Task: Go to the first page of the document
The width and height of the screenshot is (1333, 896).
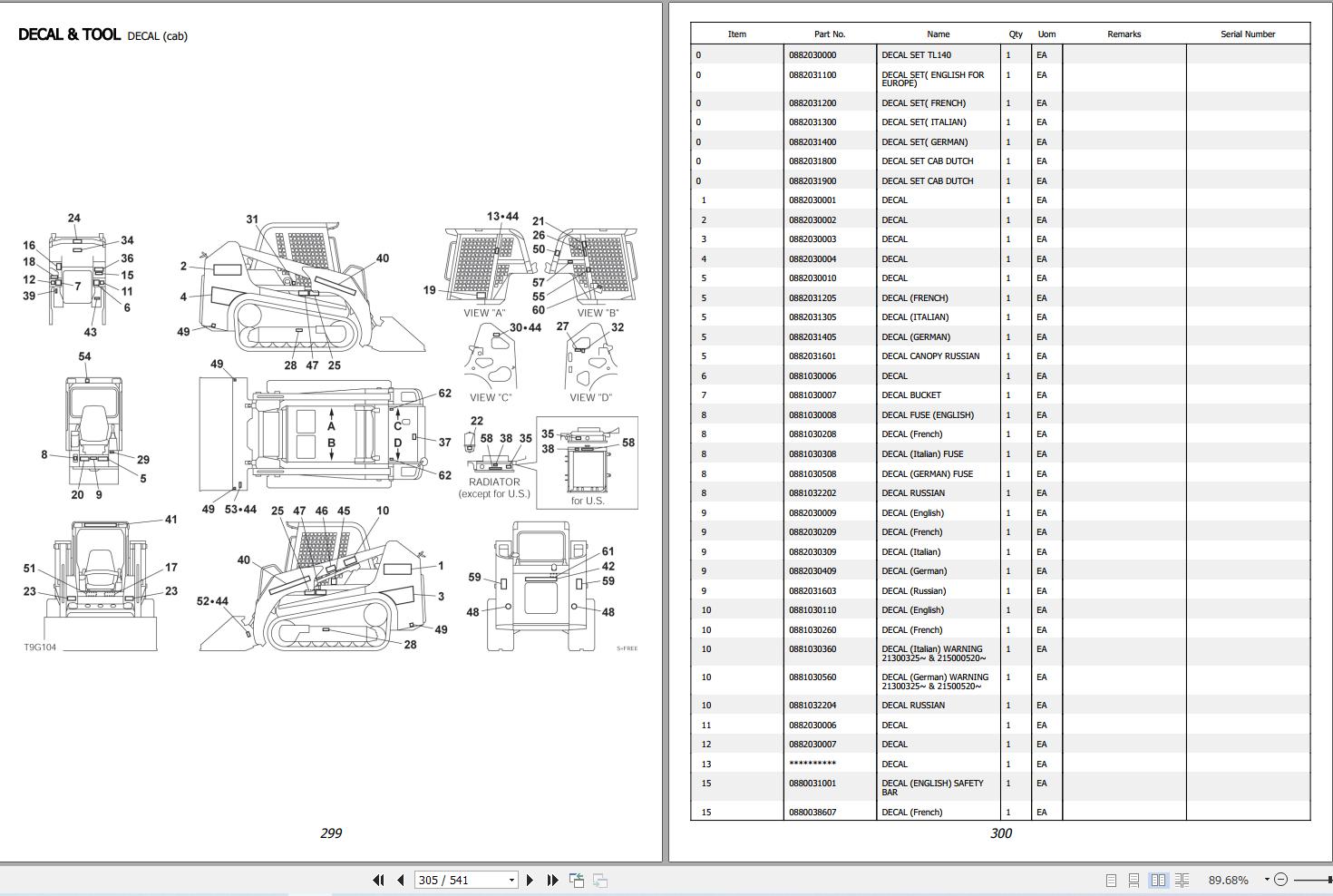Action: (378, 880)
